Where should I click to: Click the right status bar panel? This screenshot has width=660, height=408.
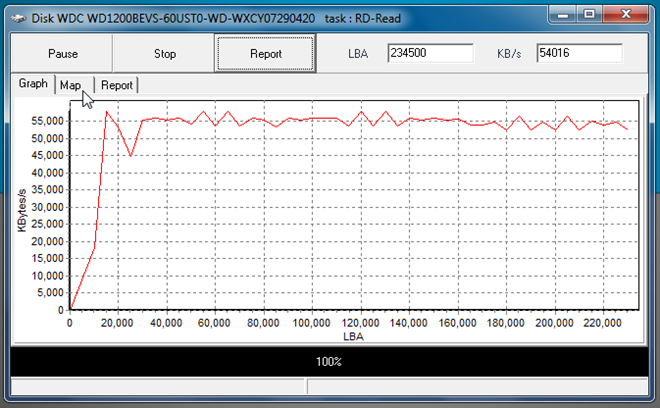(x=477, y=386)
